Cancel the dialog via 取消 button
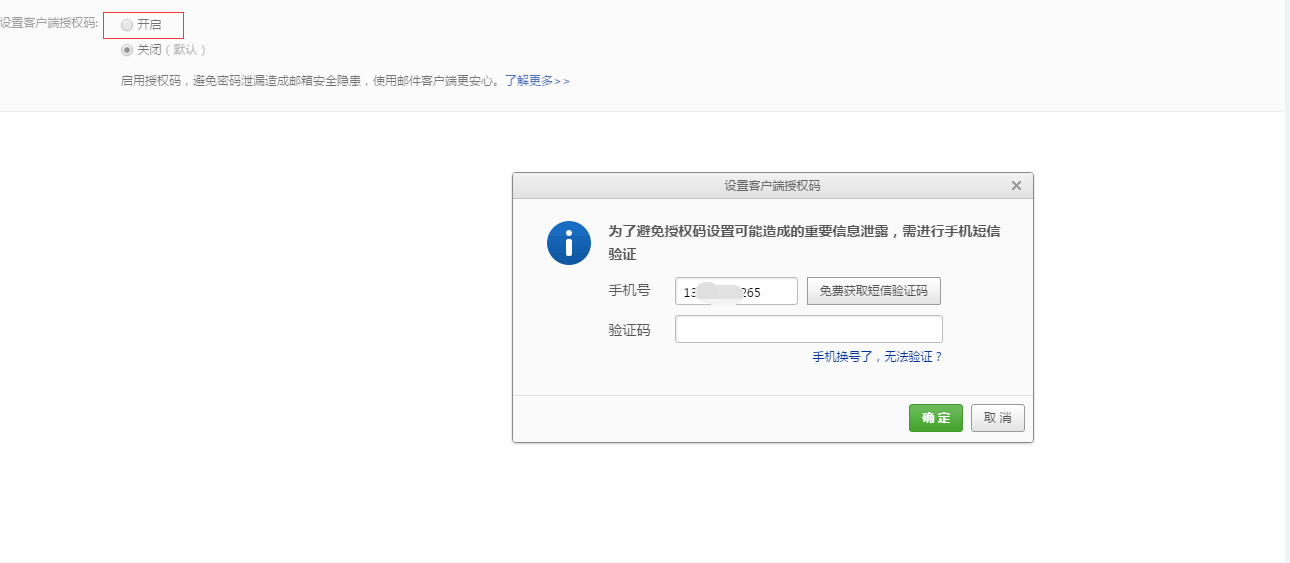 click(997, 418)
